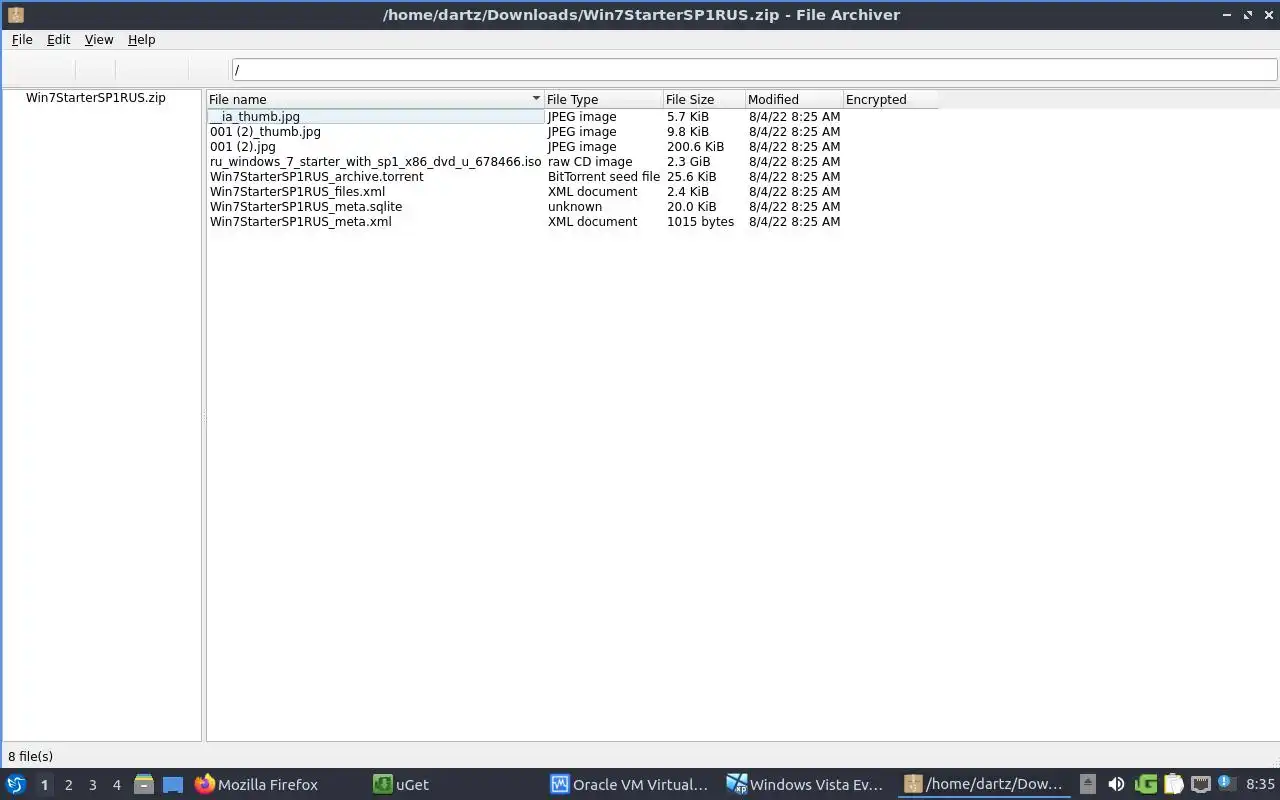Click the '8 file(s)' status bar text

[31, 757]
